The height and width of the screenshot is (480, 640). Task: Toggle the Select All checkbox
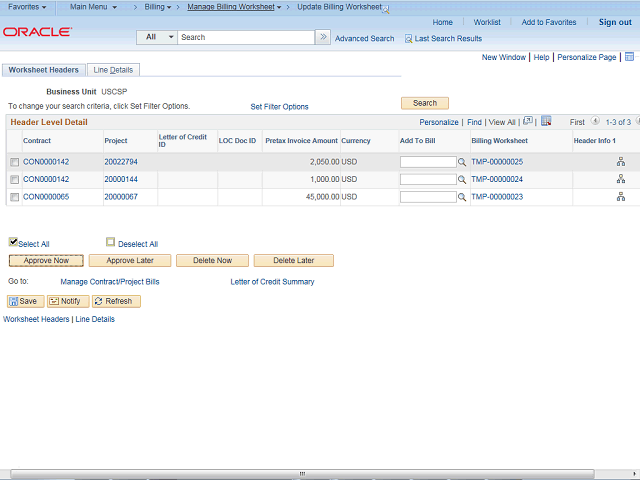(13, 242)
